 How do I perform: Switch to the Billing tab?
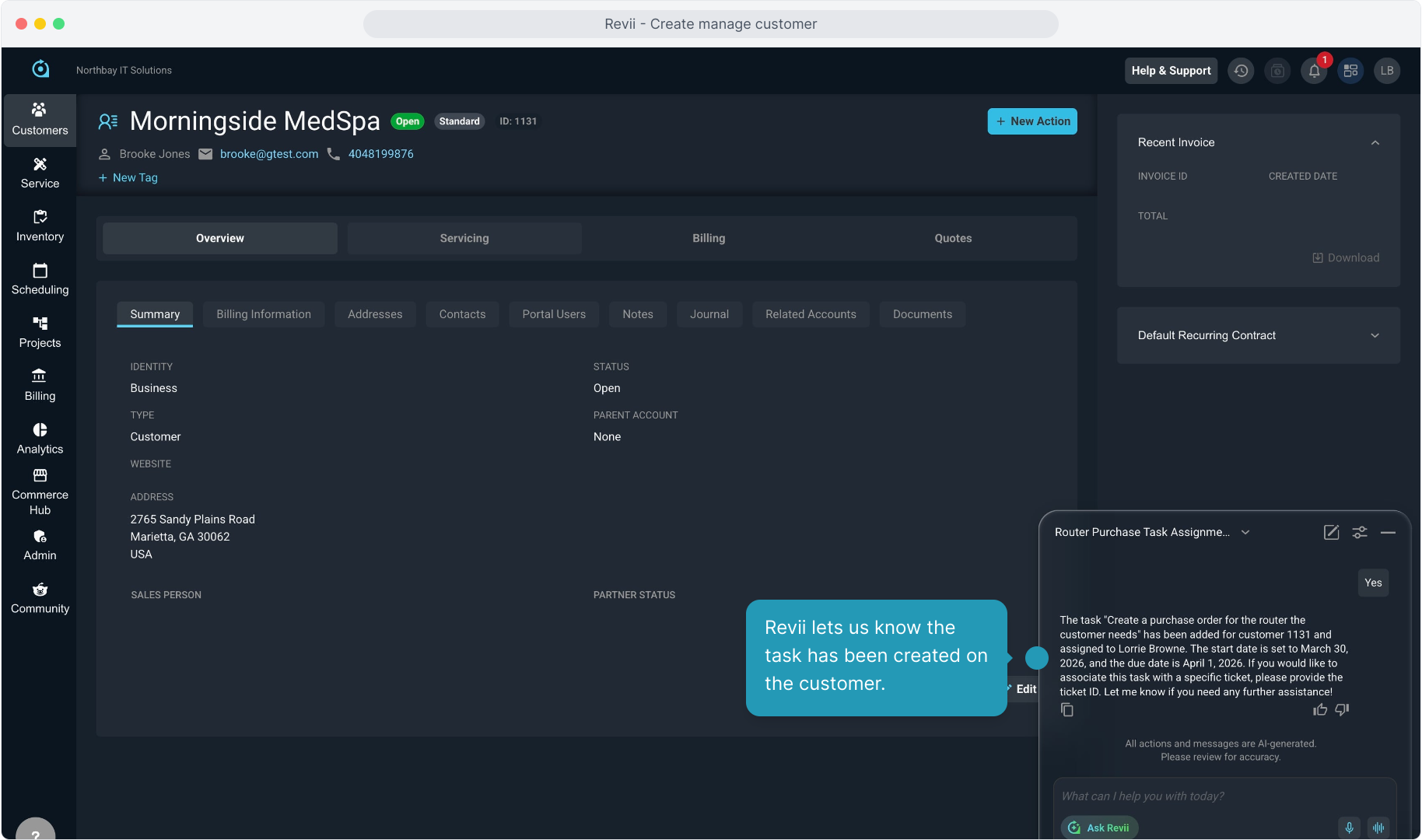click(708, 239)
